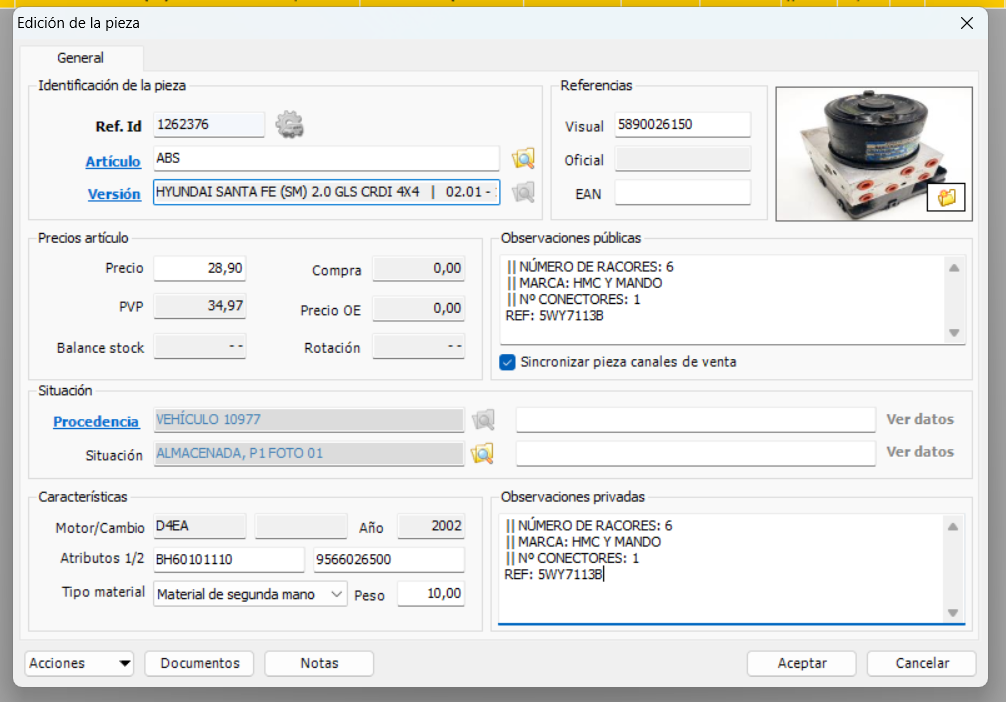
Task: Open the Situación search lookup icon
Action: (x=483, y=454)
